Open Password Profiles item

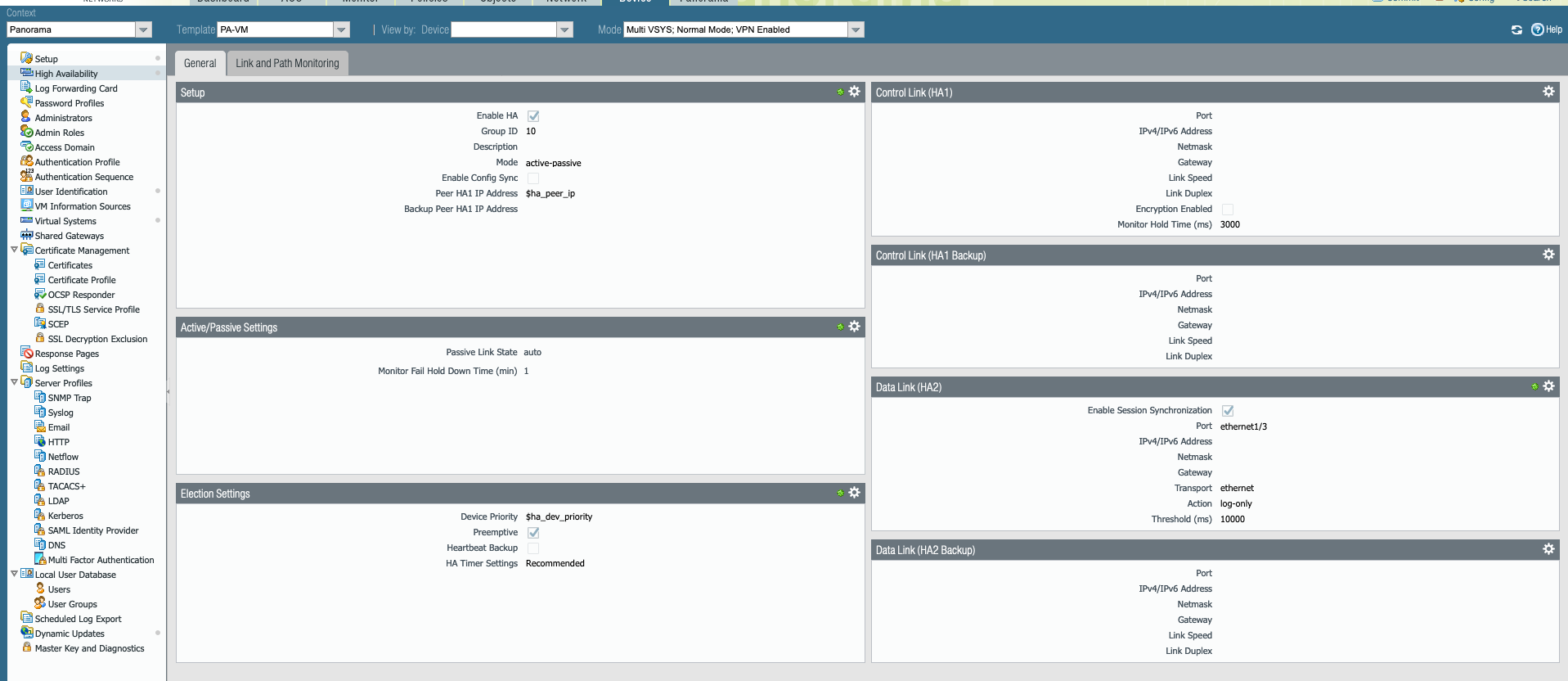click(x=69, y=103)
